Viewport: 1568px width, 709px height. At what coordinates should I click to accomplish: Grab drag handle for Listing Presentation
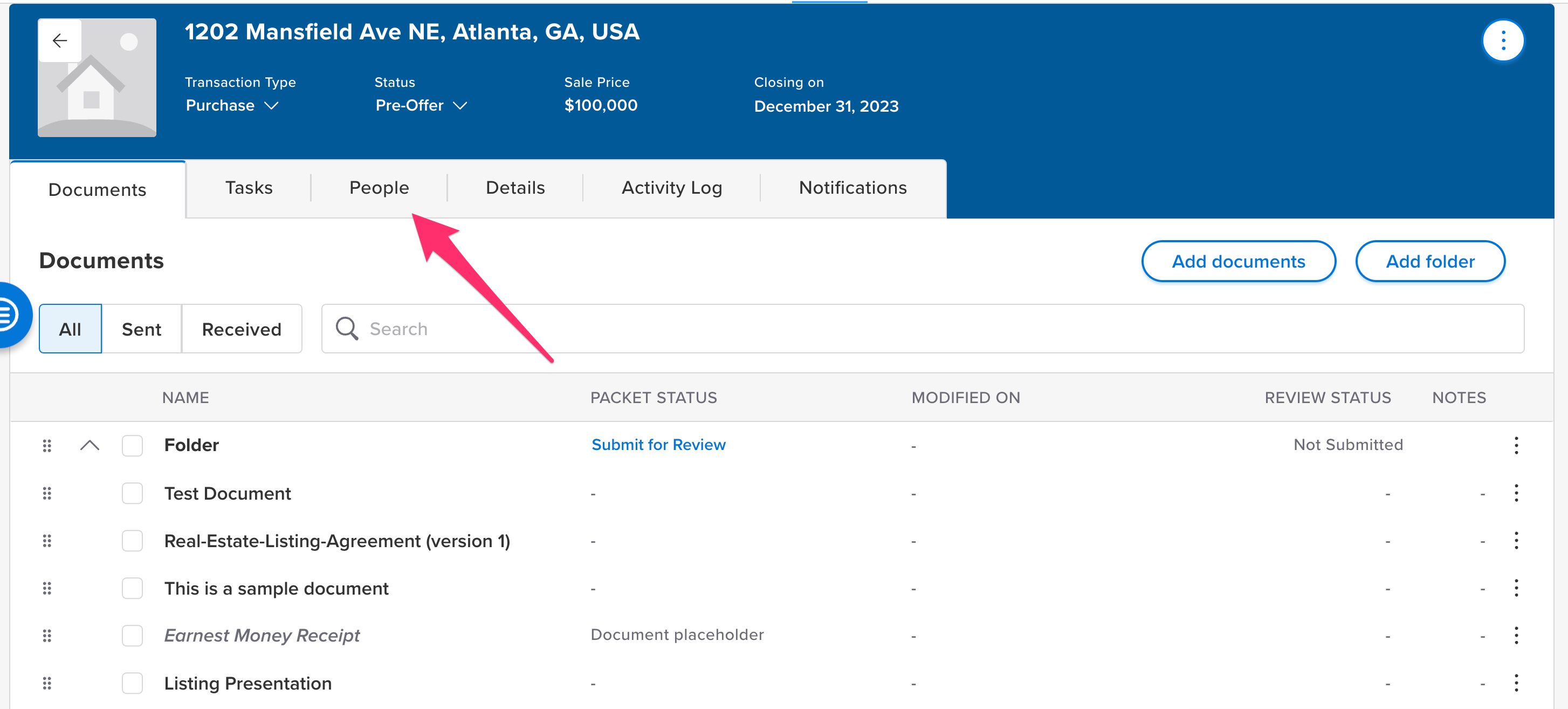(x=47, y=683)
